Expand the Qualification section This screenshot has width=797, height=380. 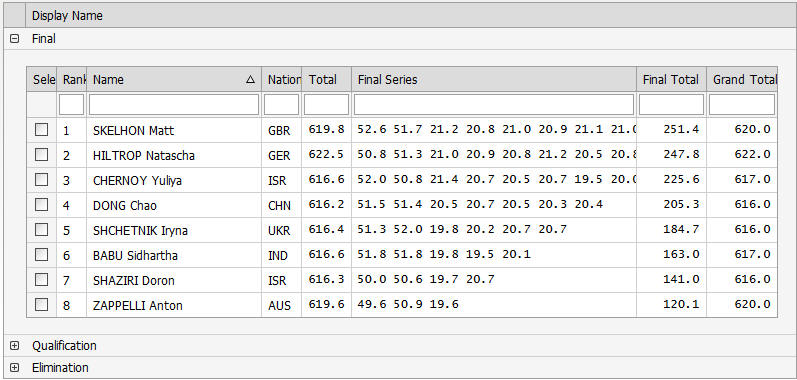[x=15, y=345]
